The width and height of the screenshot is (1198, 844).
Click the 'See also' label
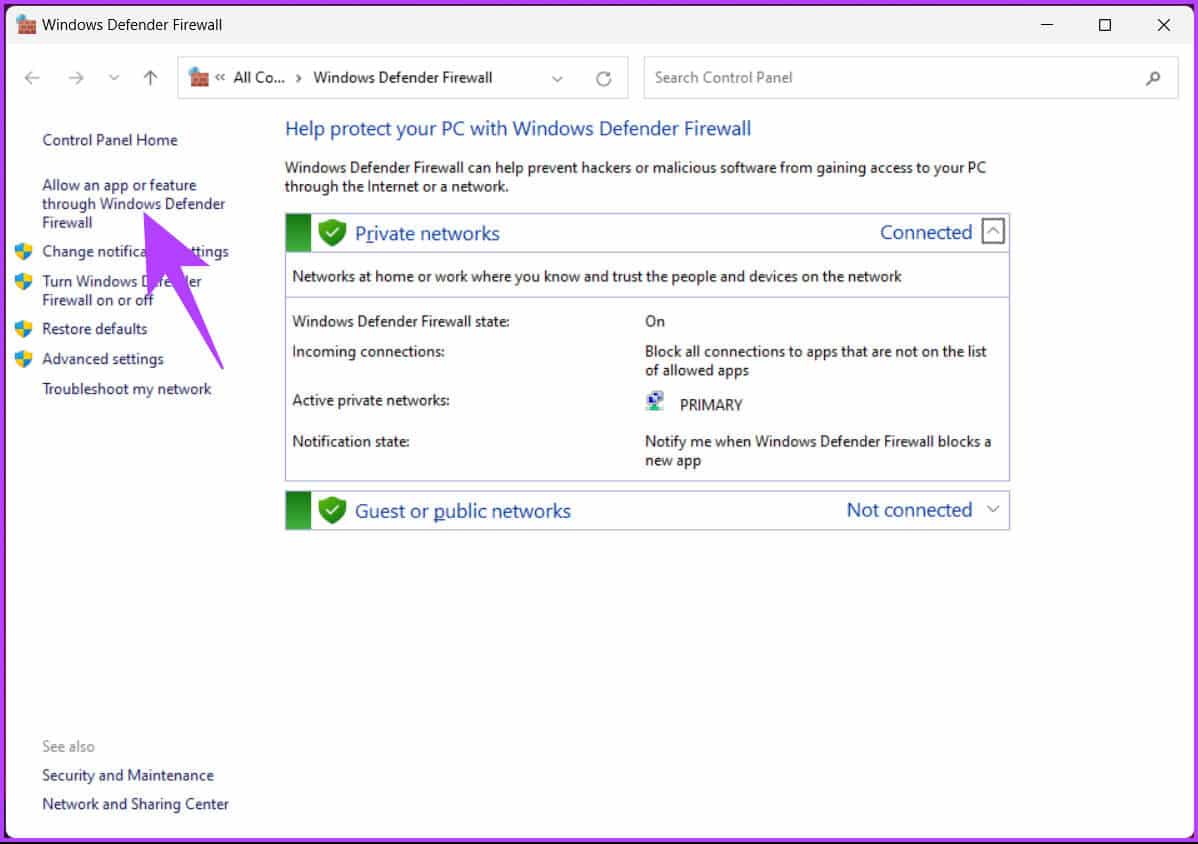[68, 747]
